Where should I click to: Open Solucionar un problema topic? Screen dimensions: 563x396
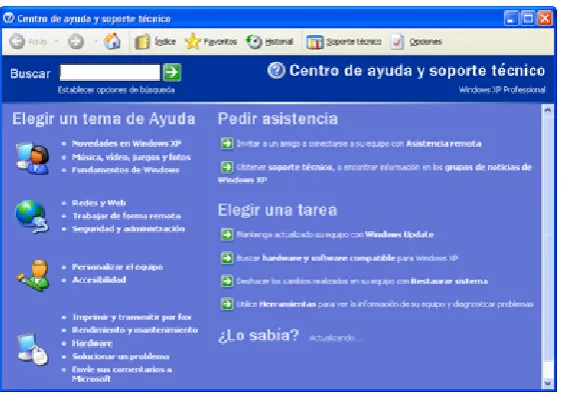coord(121,357)
